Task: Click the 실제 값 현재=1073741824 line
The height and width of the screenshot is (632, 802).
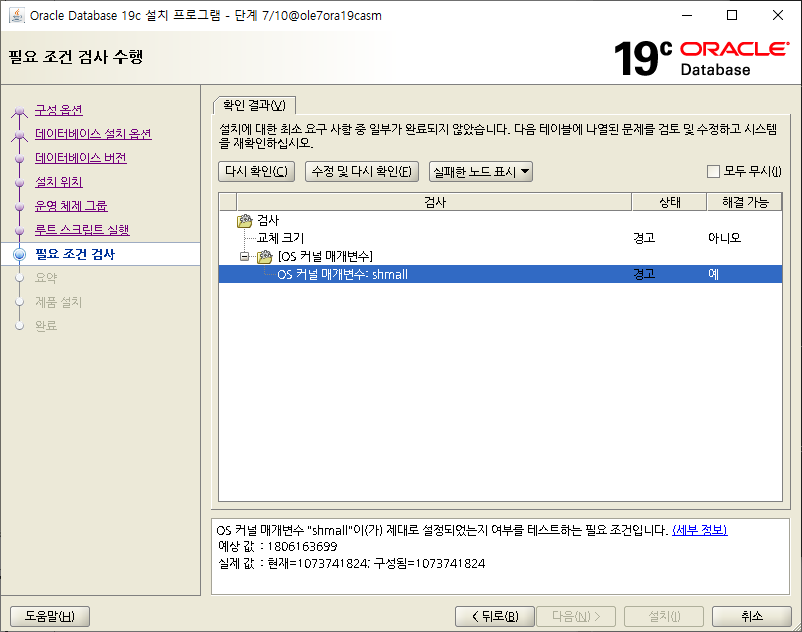Action: (x=351, y=563)
